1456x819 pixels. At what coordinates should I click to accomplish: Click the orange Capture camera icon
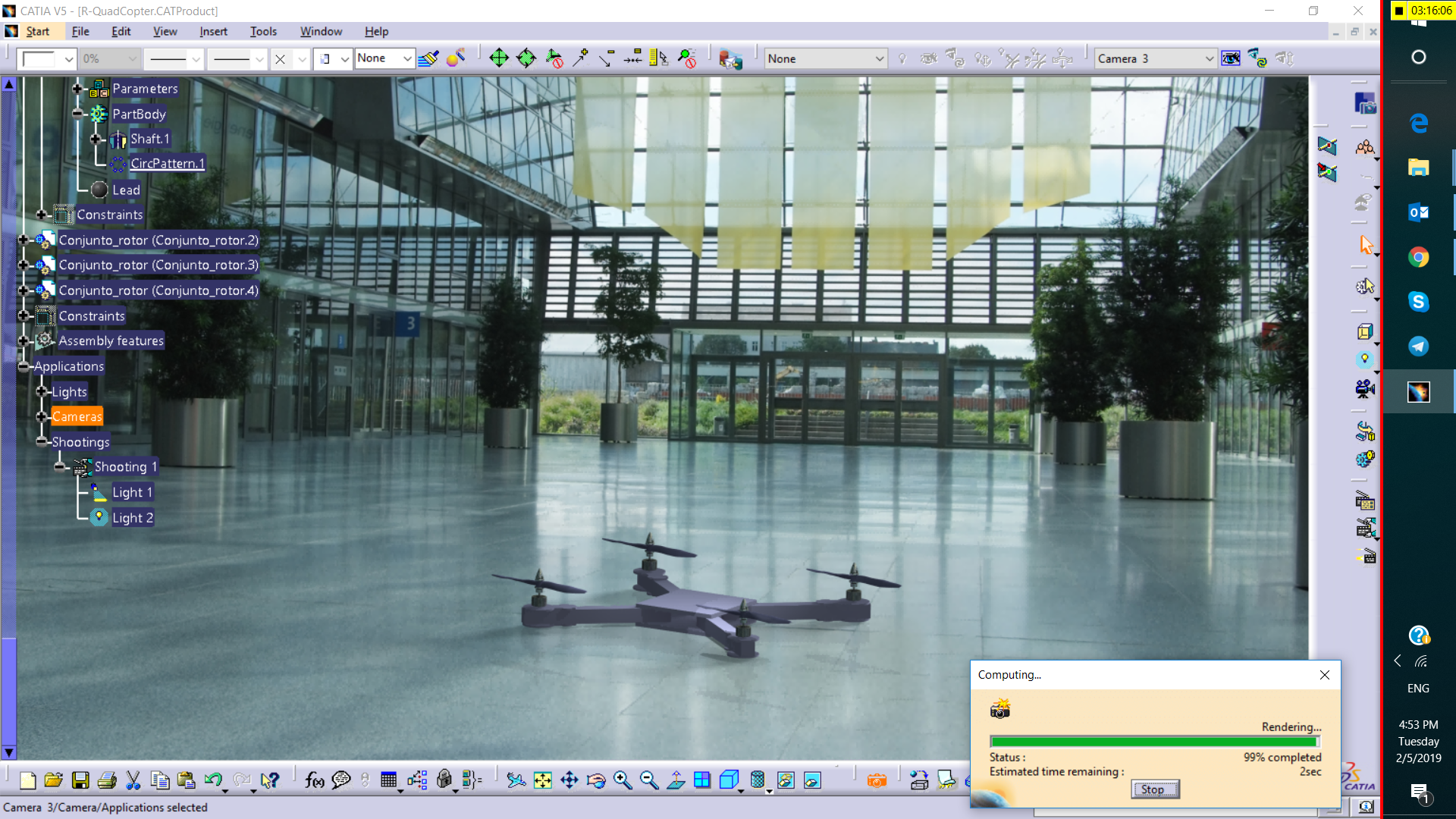877,780
